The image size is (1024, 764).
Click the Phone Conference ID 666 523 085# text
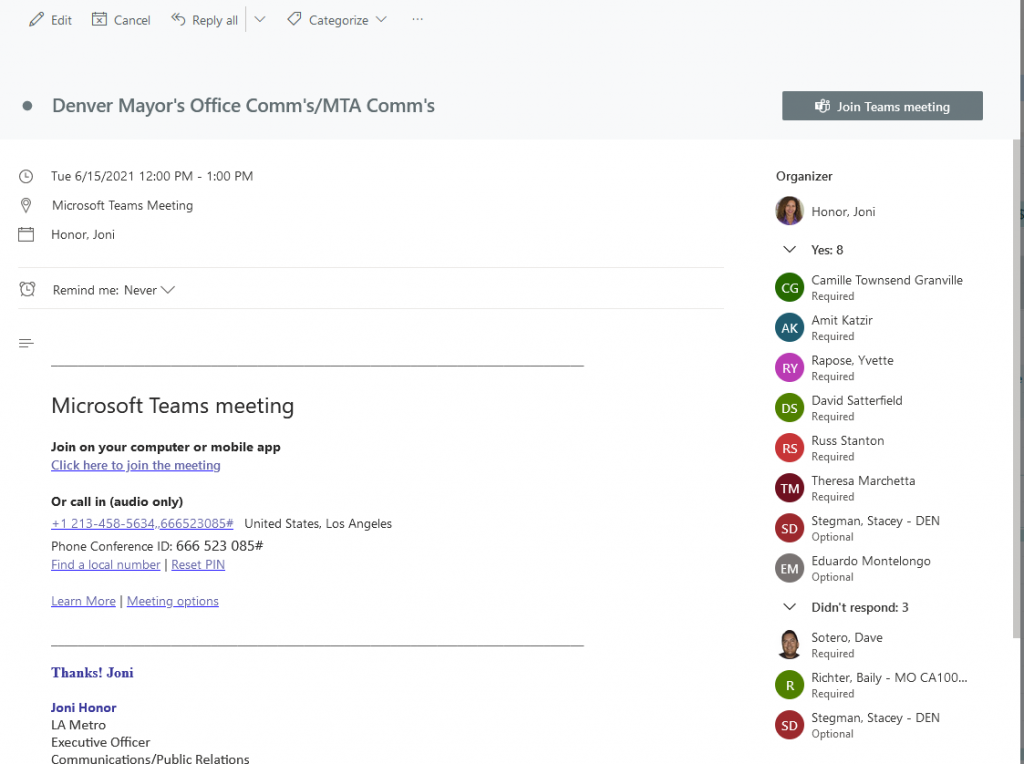157,546
